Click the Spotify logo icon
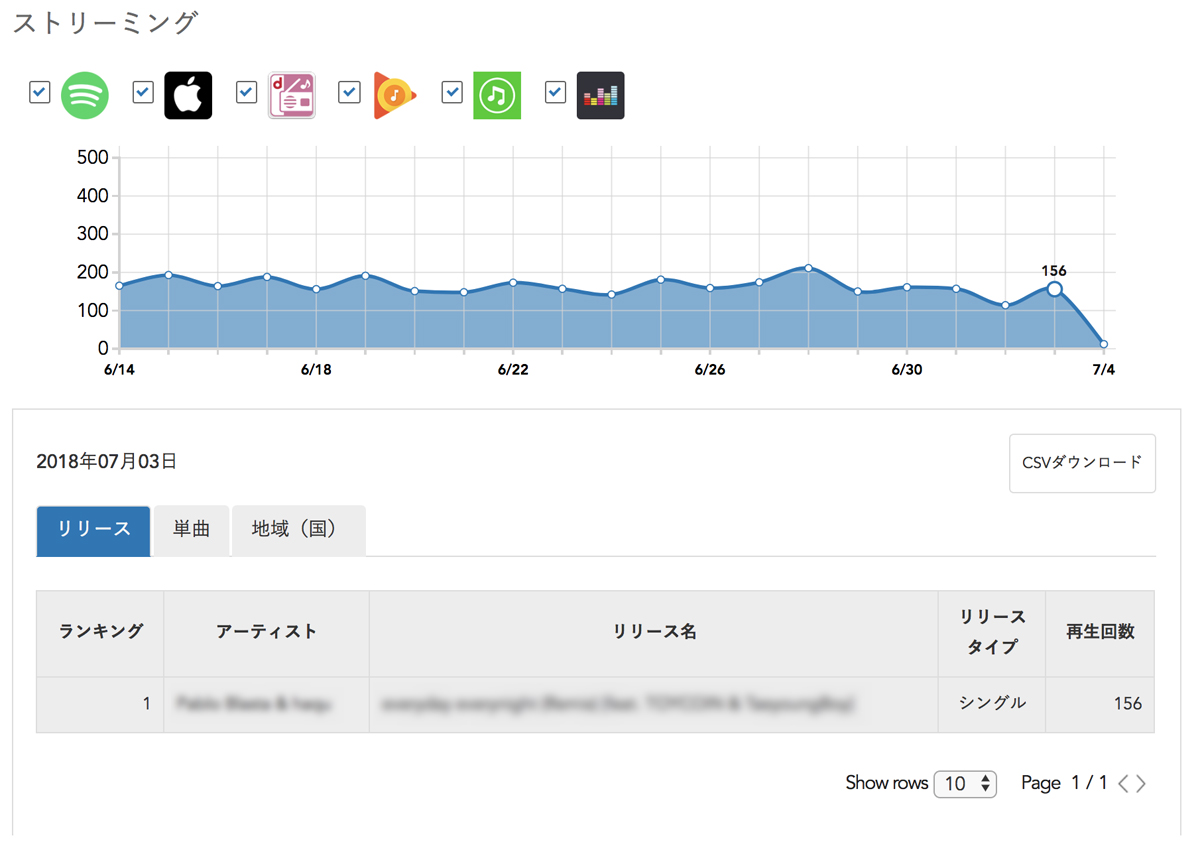 click(85, 96)
